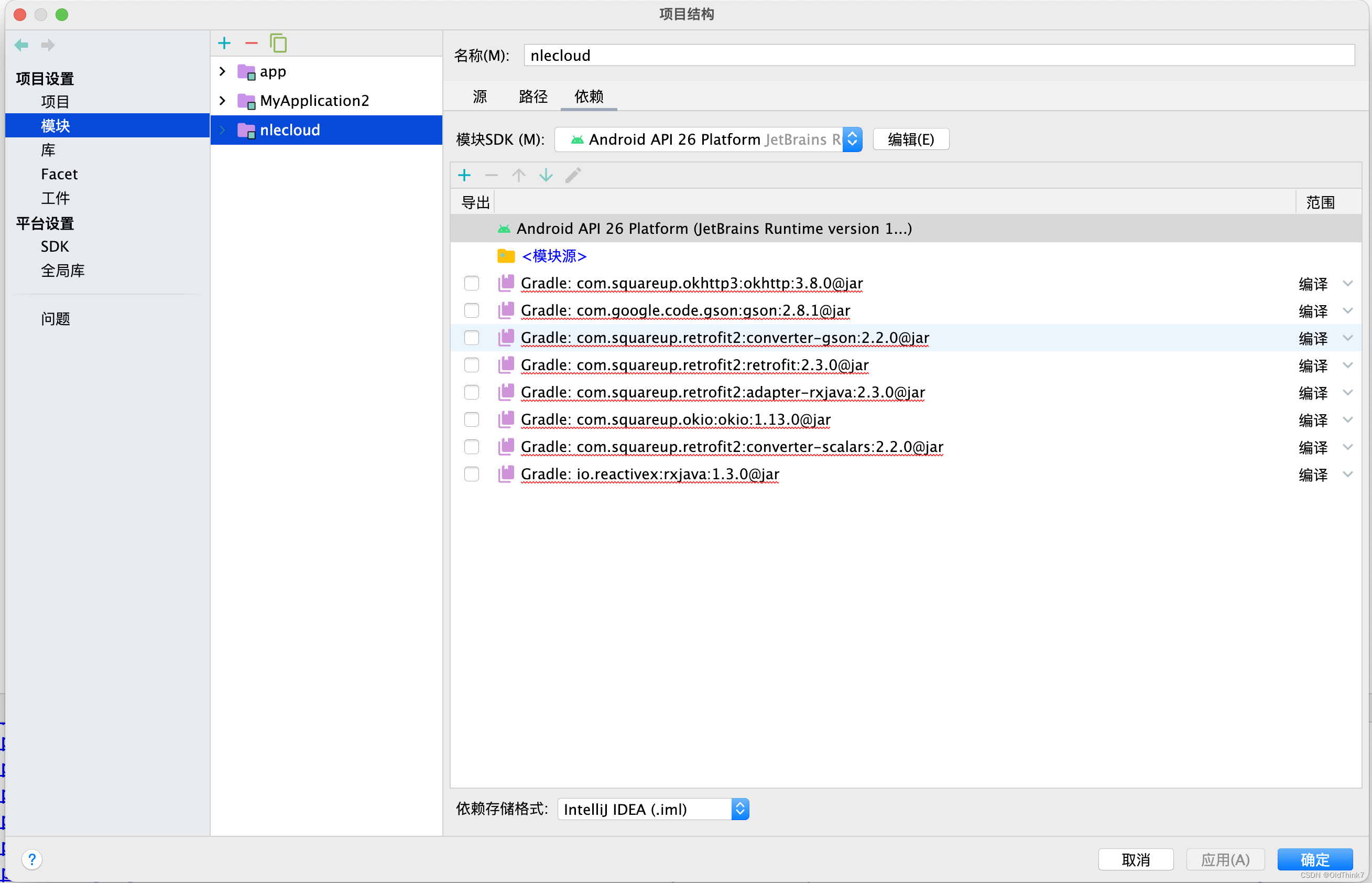Copy the selected module icon
The width and height of the screenshot is (1372, 883).
coord(278,43)
